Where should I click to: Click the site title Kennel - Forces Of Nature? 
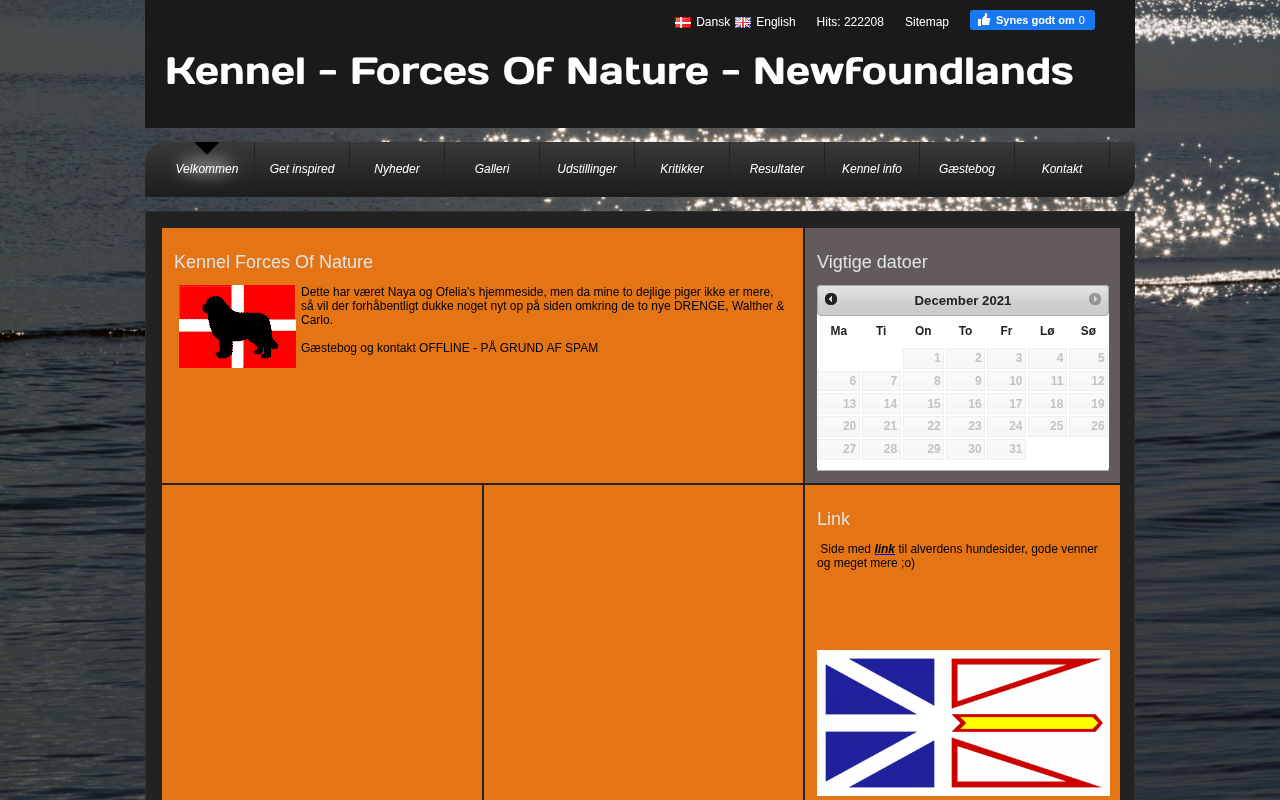[x=619, y=71]
